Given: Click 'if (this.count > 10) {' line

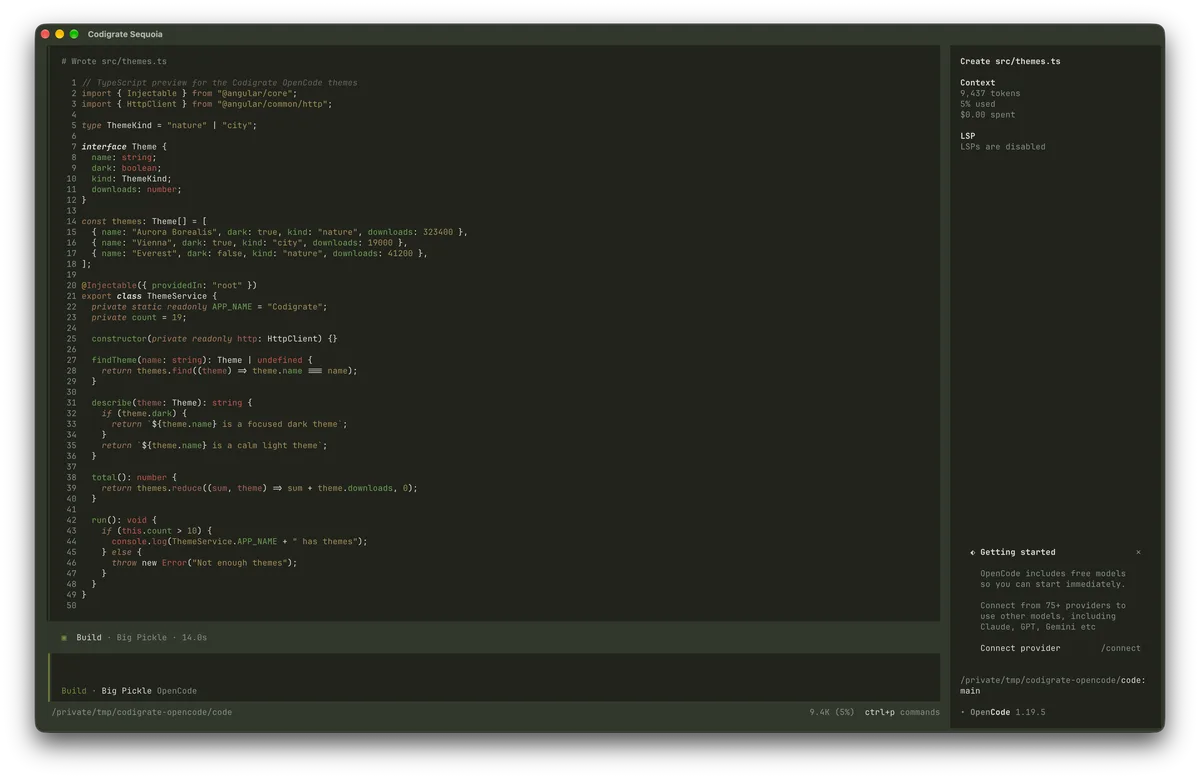Looking at the screenshot, I should tap(156, 531).
